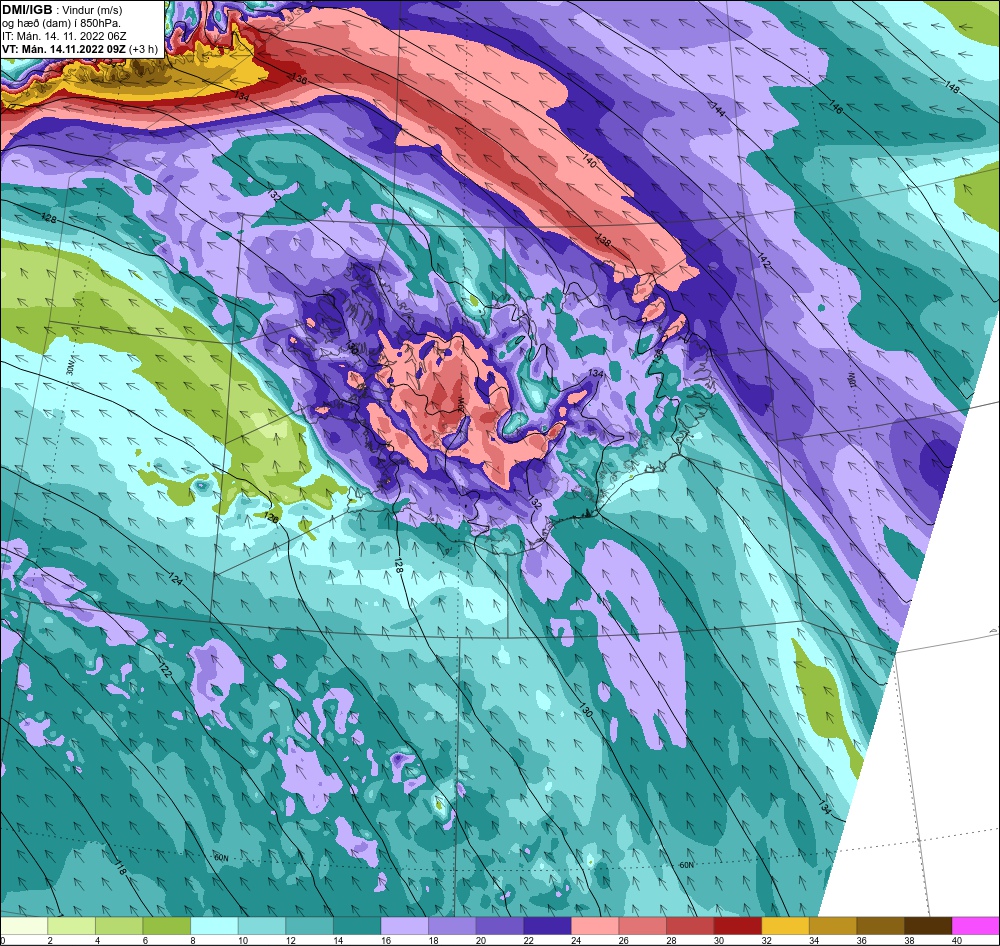Click the "DMI/IGB" title text
Viewport: 1000px width, 946px height.
click(27, 10)
